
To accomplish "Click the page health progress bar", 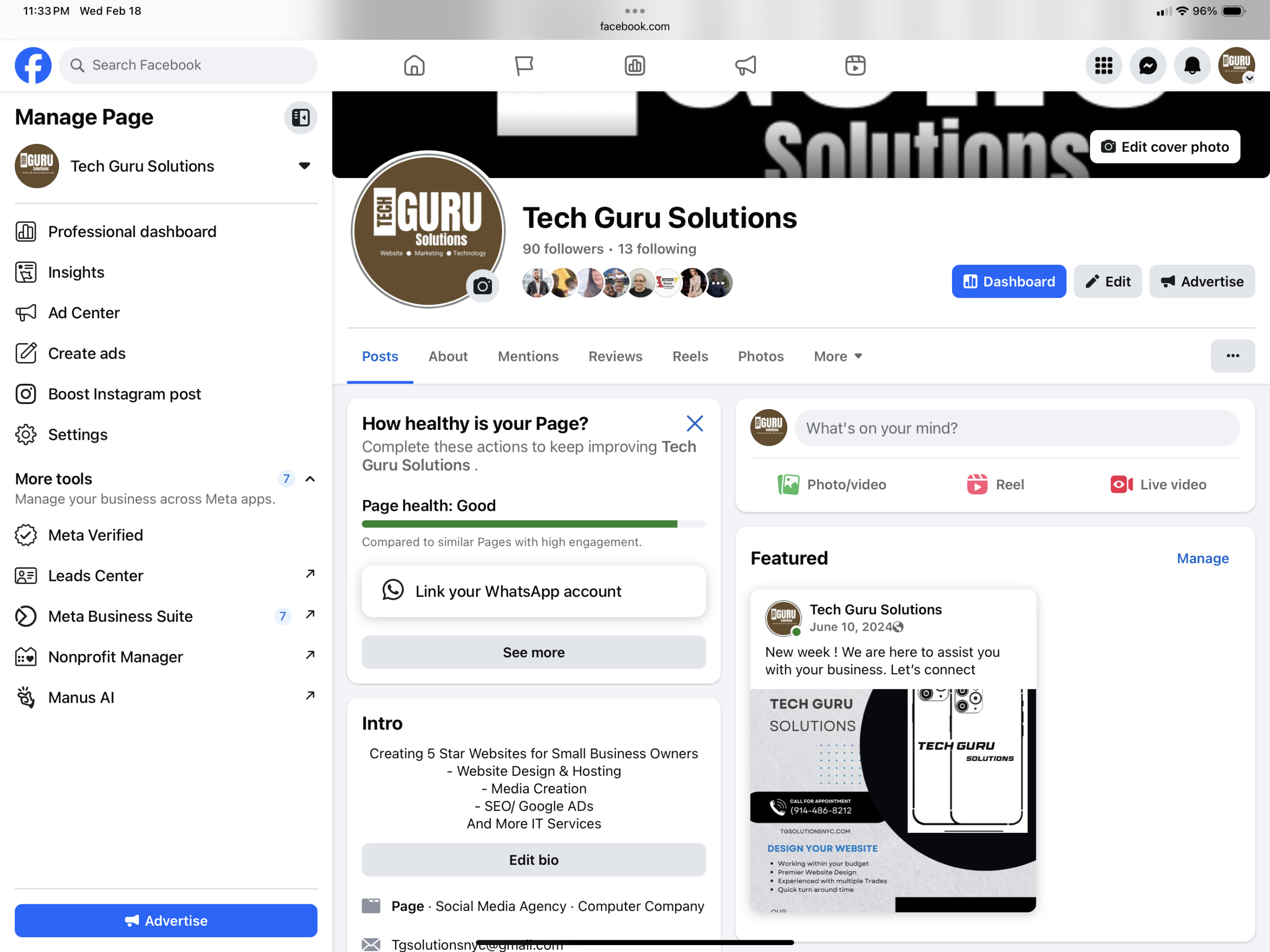I will pyautogui.click(x=533, y=524).
